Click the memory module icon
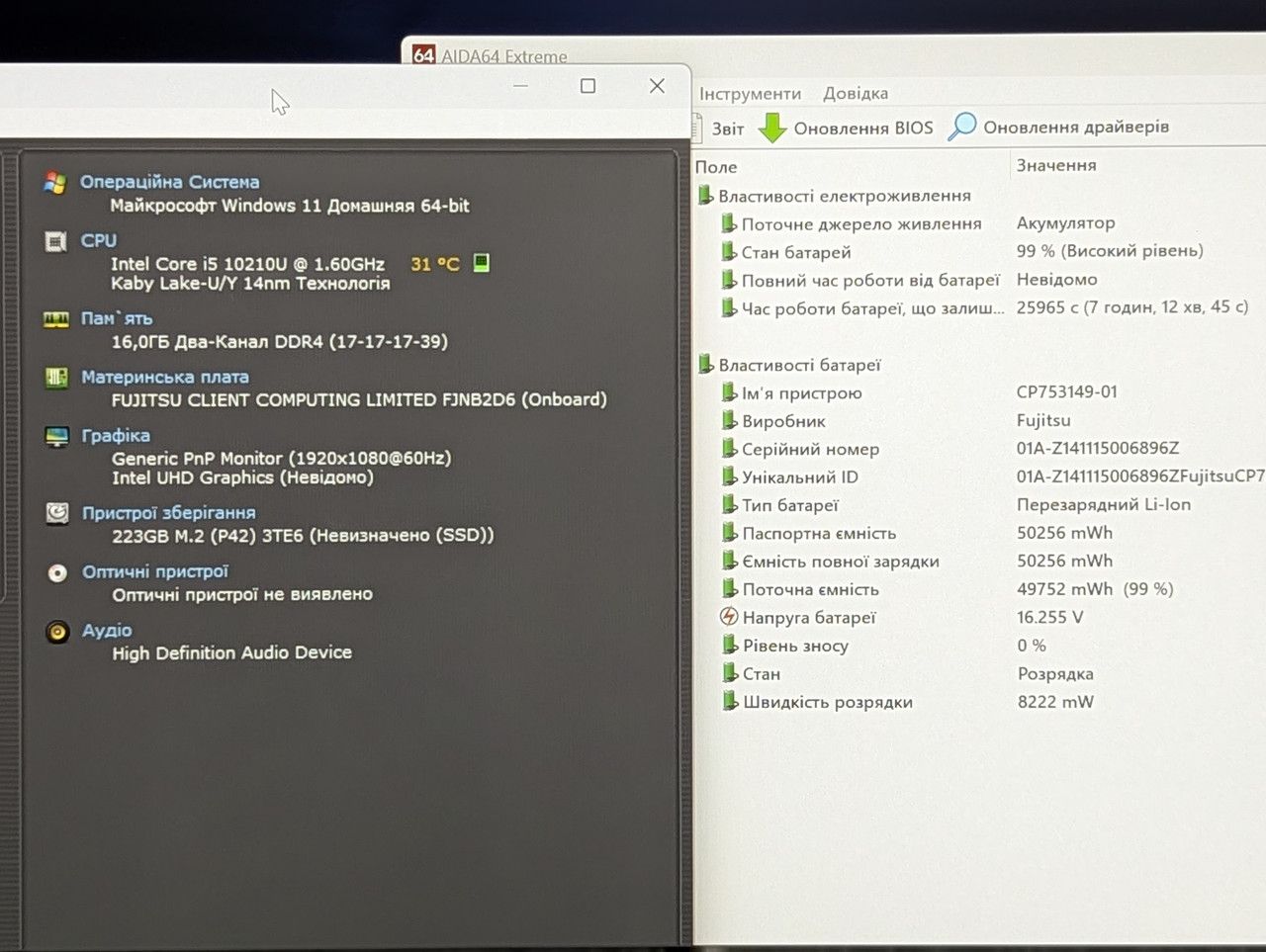Viewport: 1266px width, 952px height. pyautogui.click(x=56, y=319)
